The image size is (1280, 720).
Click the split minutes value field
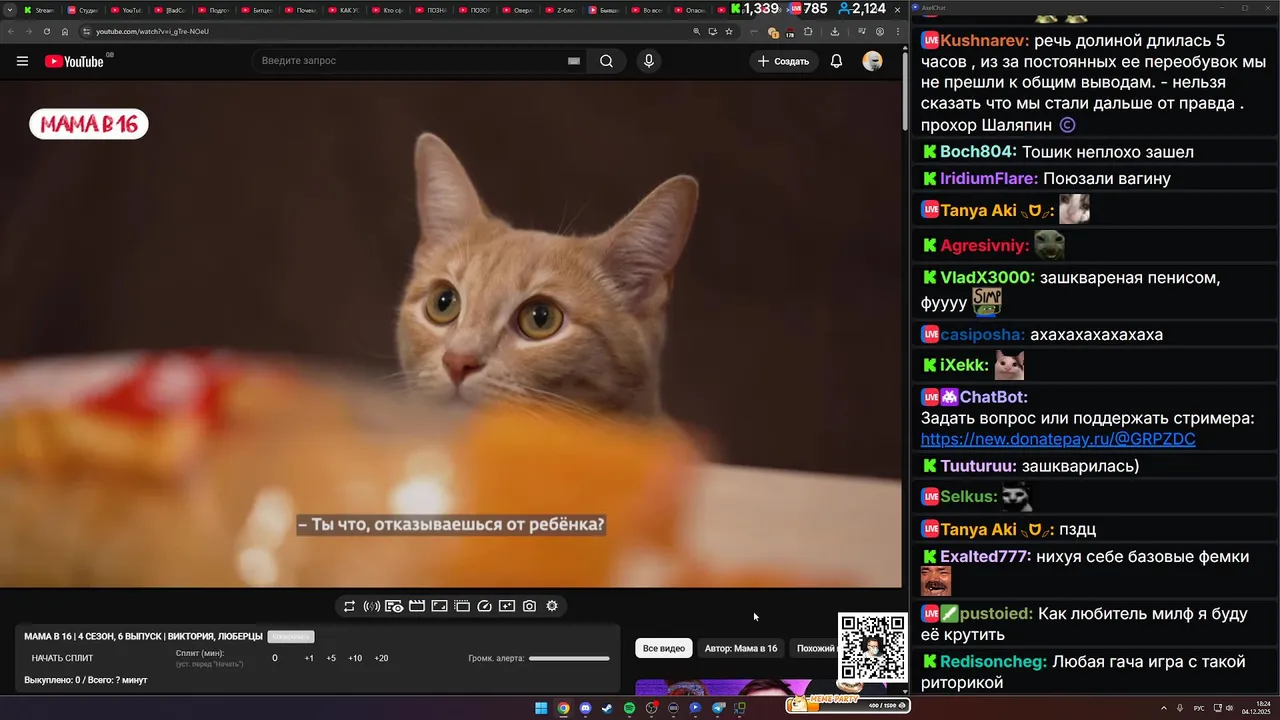(x=275, y=658)
